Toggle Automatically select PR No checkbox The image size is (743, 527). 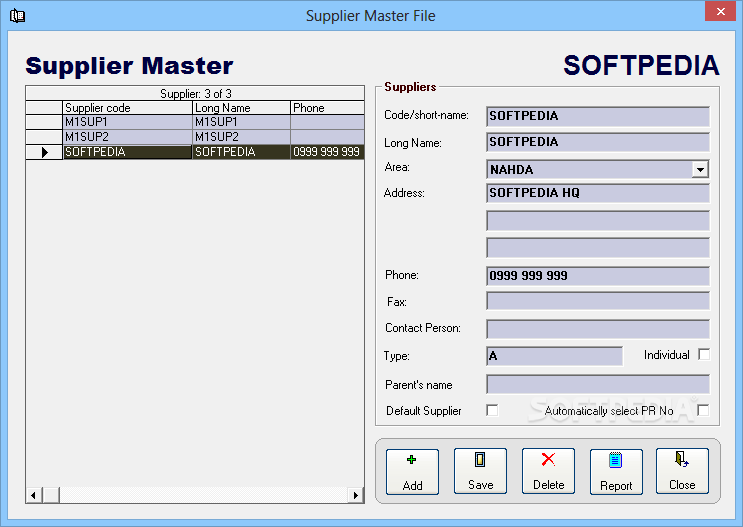(x=703, y=410)
